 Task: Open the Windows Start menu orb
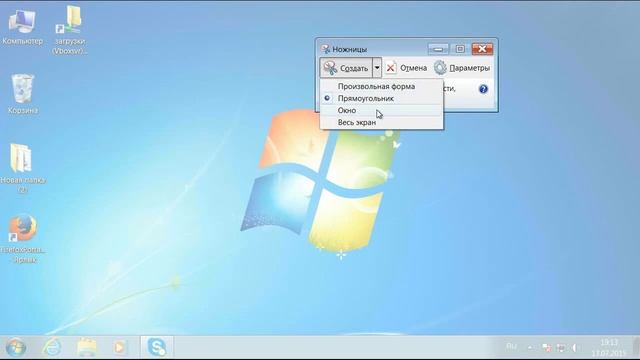tap(16, 347)
